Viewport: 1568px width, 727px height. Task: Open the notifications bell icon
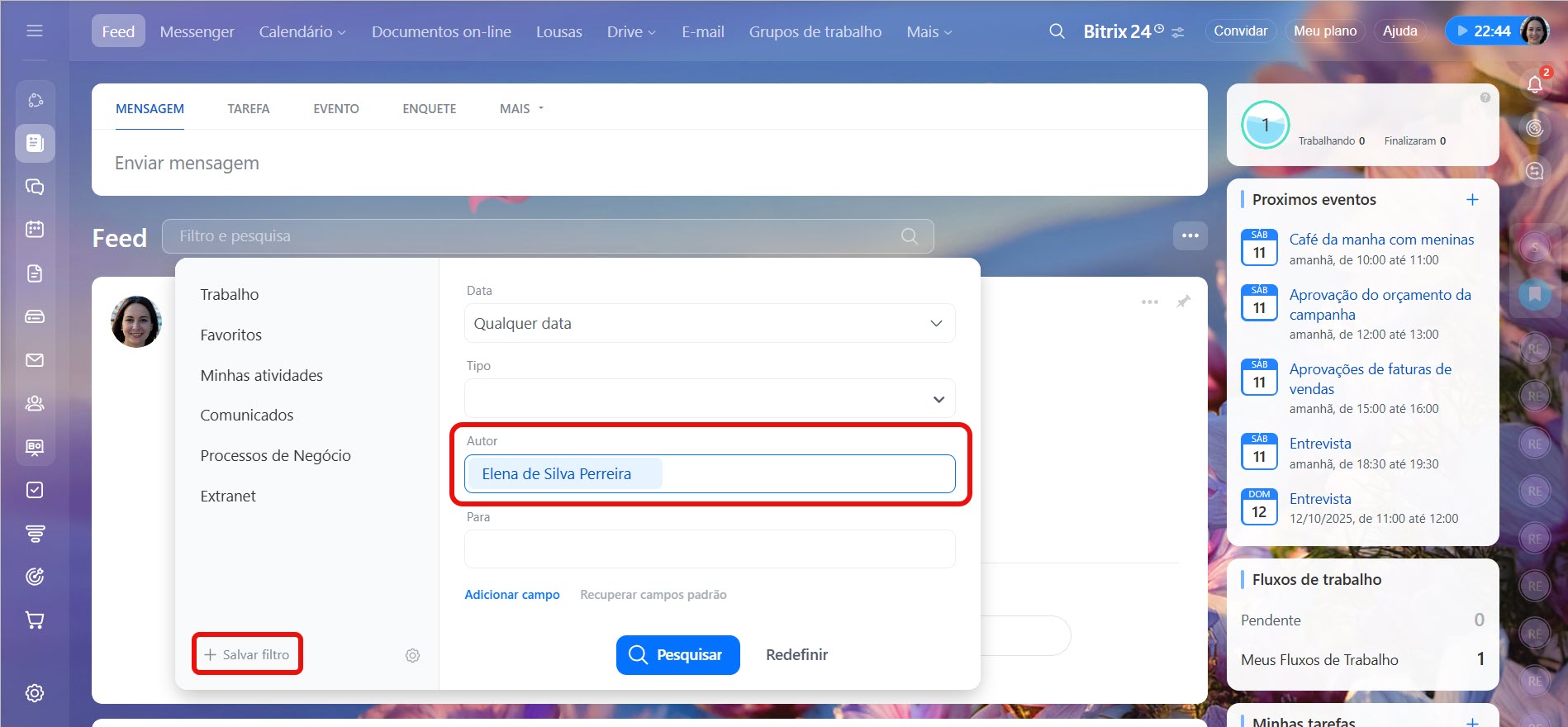point(1534,83)
